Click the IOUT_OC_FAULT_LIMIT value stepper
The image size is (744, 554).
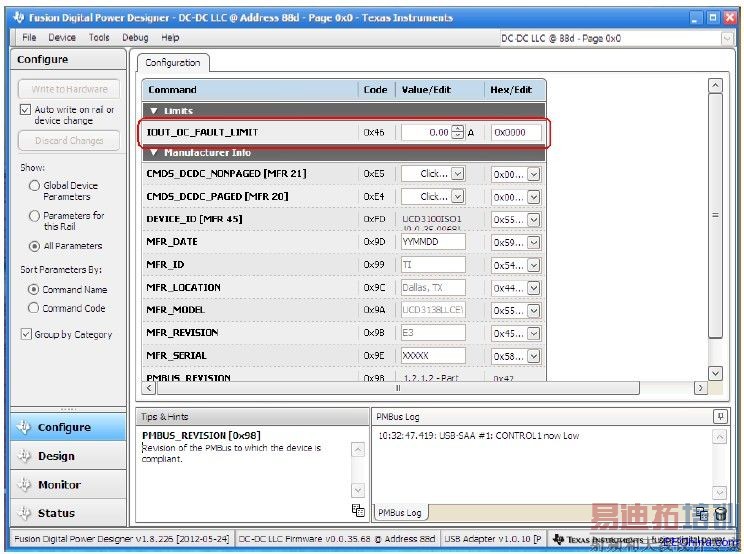click(457, 132)
